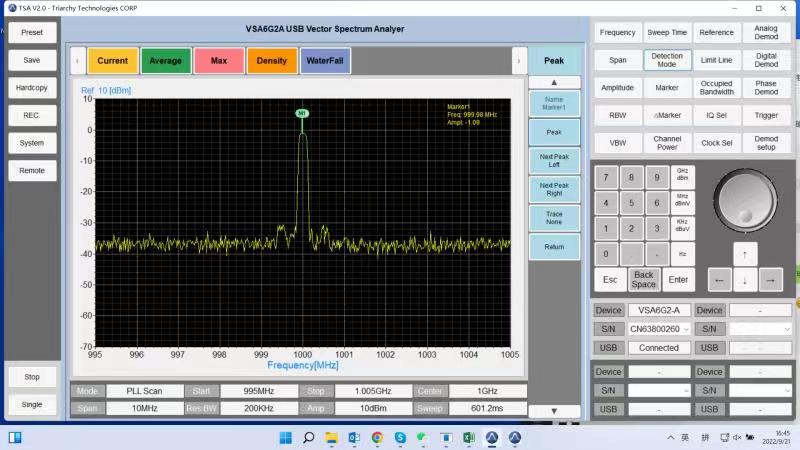Expand the second device S/N dropdown
This screenshot has height=450, width=800.
tap(760, 329)
